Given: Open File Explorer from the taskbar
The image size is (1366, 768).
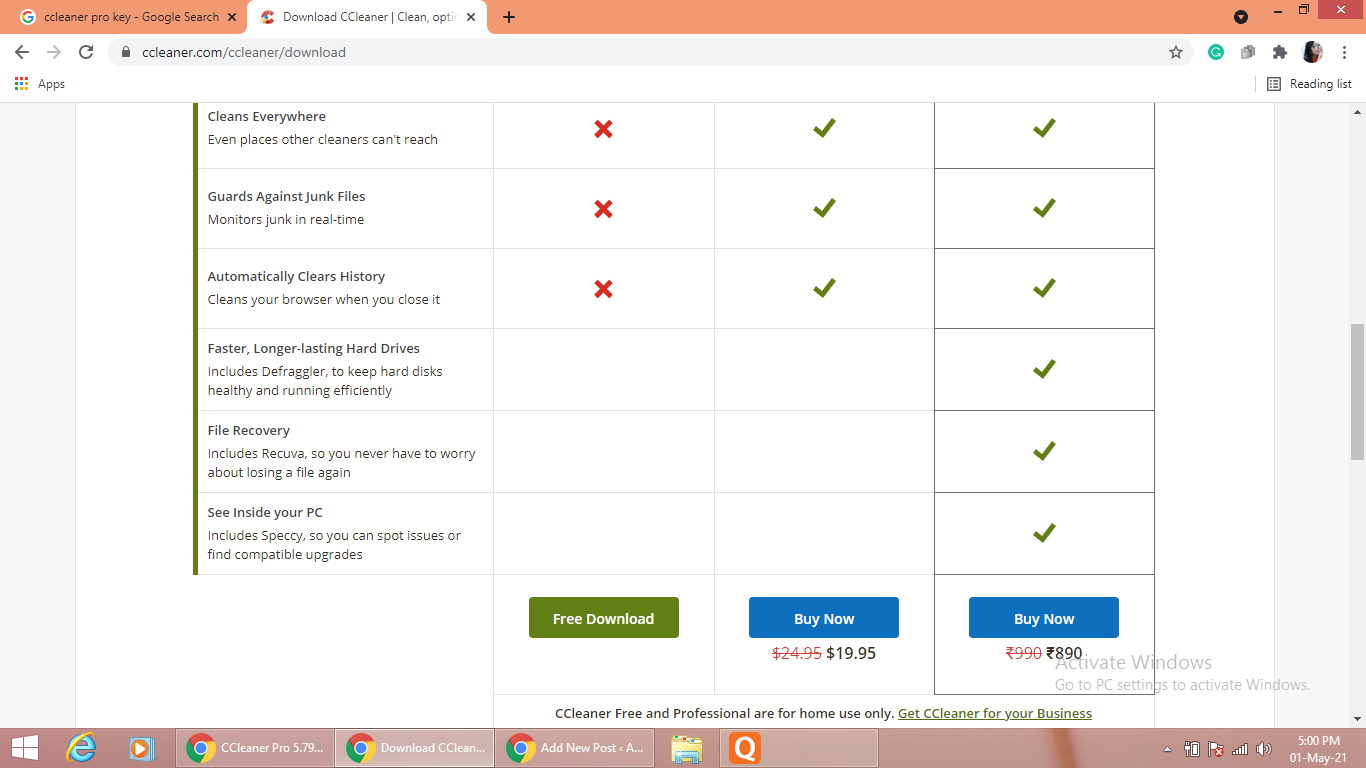Looking at the screenshot, I should click(x=686, y=747).
